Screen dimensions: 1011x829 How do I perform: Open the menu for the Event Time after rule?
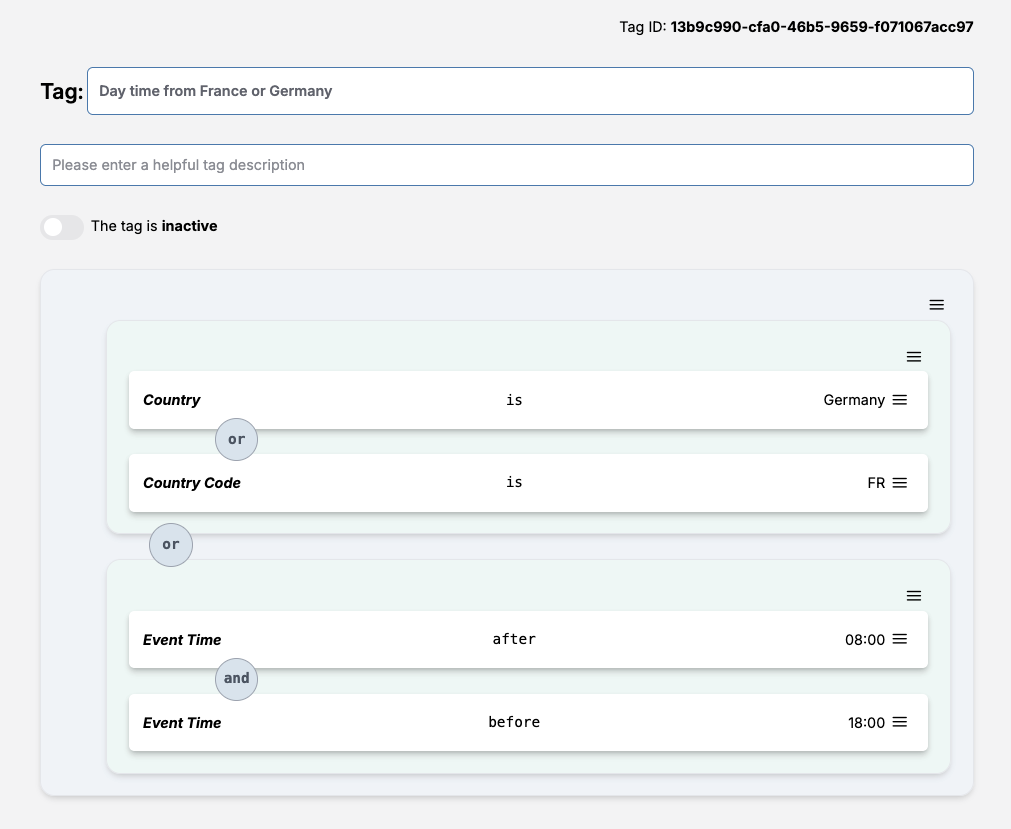899,639
